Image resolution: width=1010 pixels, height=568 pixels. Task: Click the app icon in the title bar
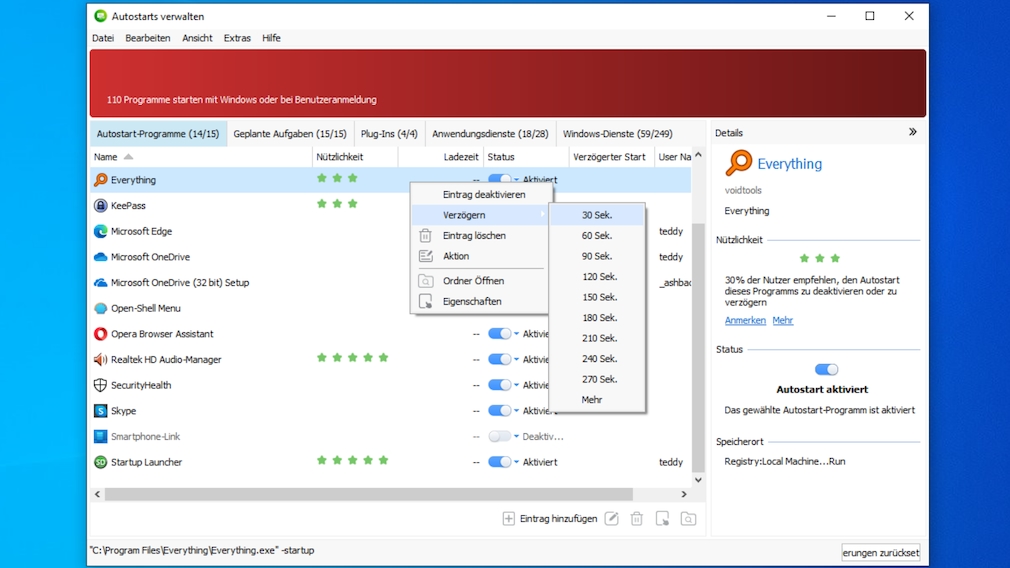coord(100,16)
